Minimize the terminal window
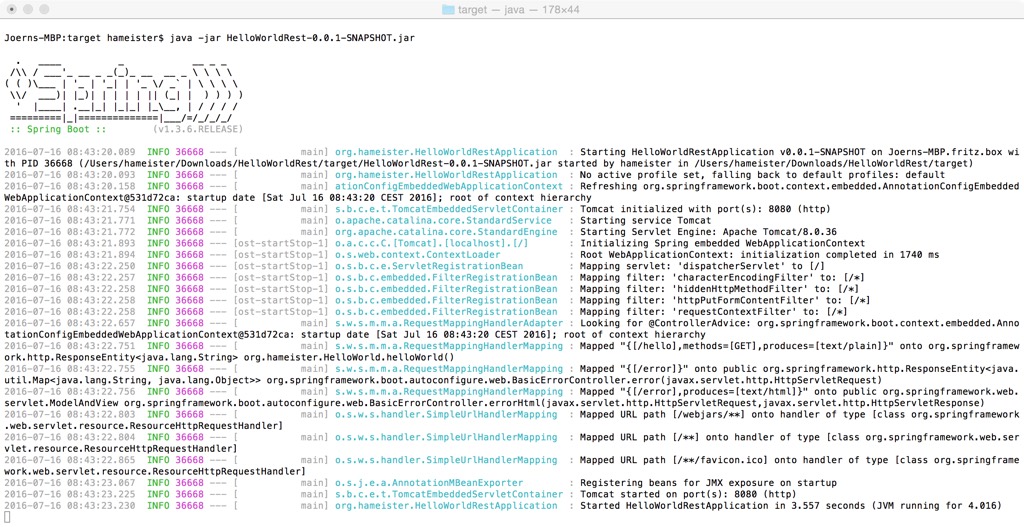This screenshot has height=527, width=1024. coord(33,9)
